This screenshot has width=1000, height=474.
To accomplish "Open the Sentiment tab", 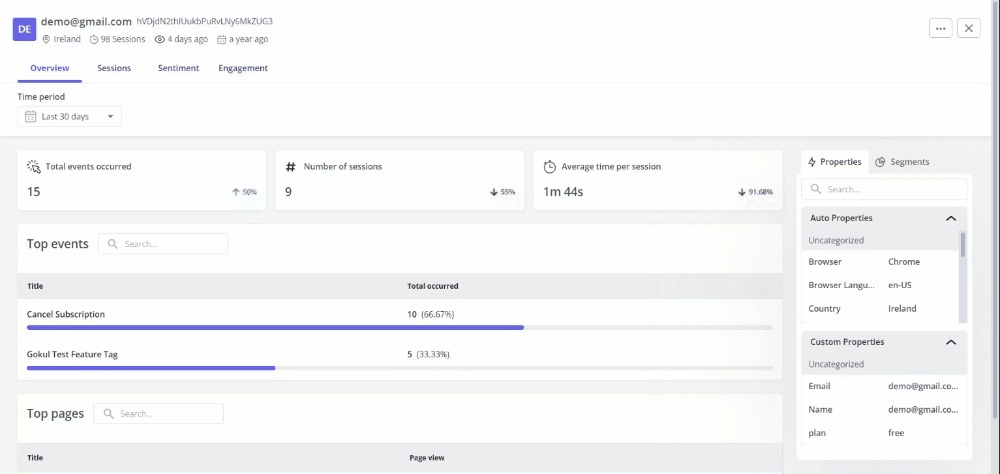I will coord(178,68).
